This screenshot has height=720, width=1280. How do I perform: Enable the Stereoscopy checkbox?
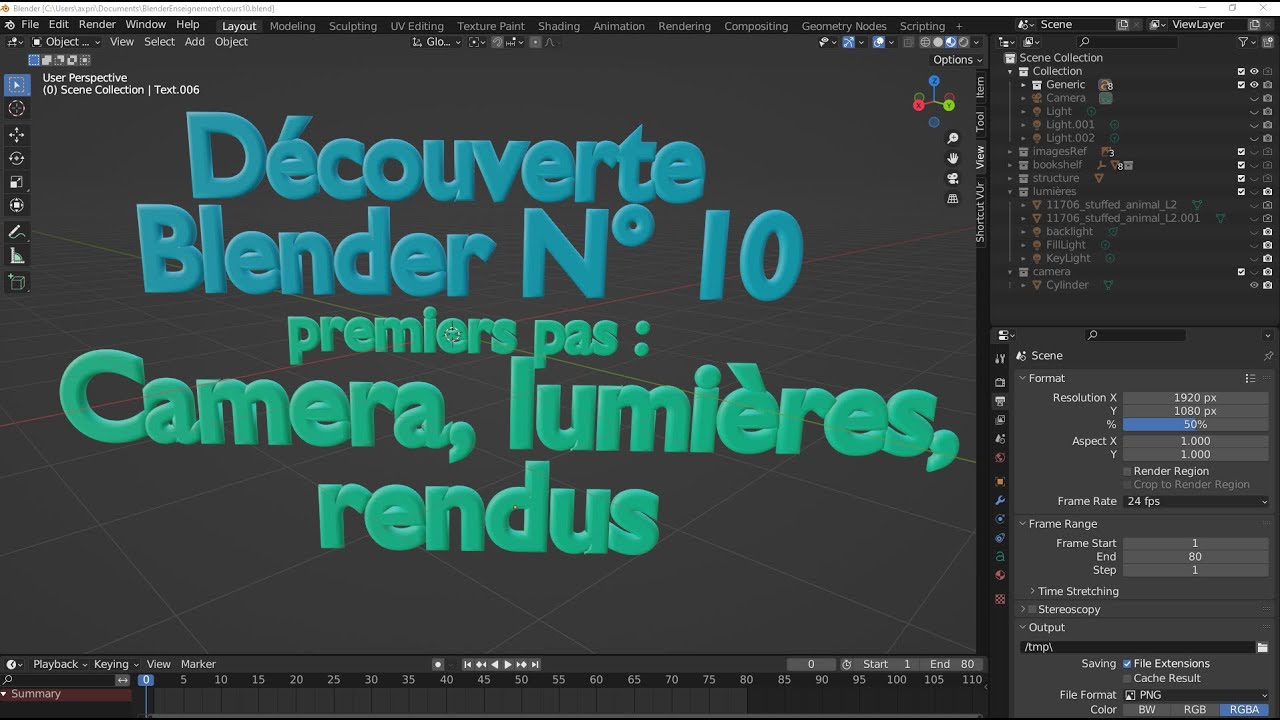[1032, 610]
